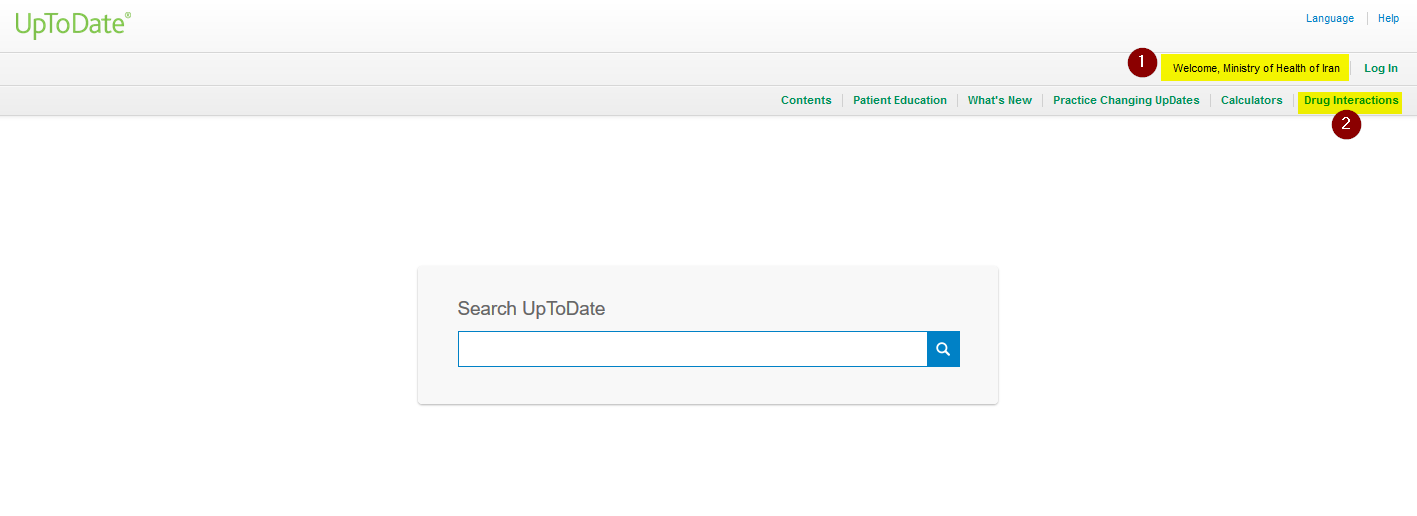
Task: Select the highlighted Welcome, Ministry of Health text
Action: (x=1255, y=68)
